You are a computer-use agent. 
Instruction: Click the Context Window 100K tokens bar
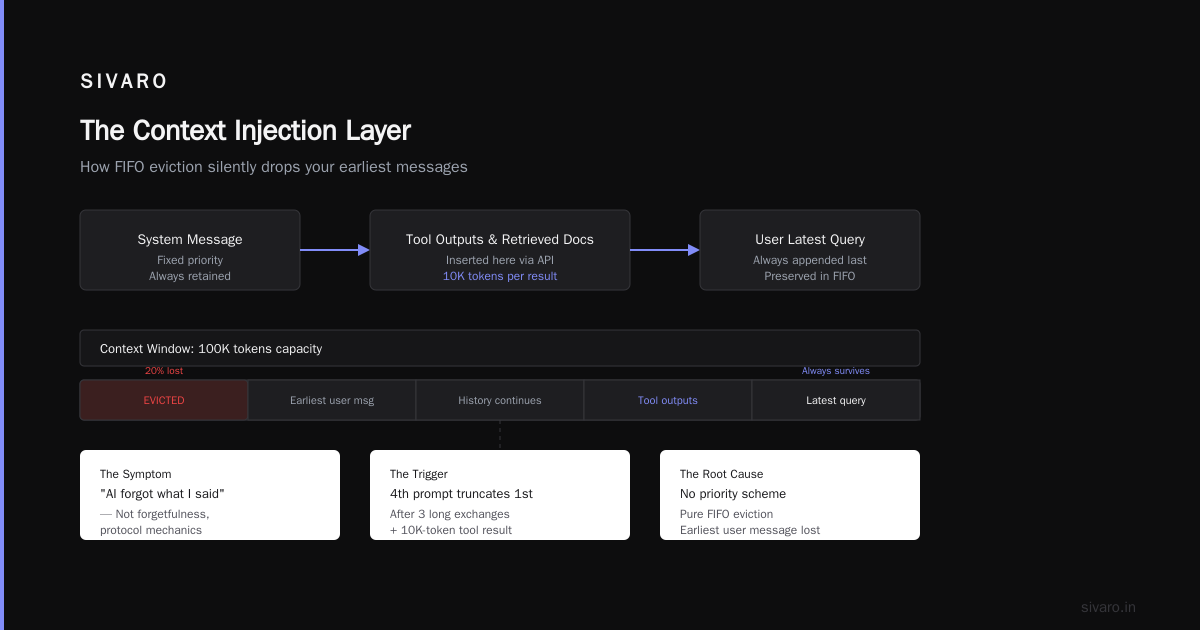pyautogui.click(x=500, y=348)
